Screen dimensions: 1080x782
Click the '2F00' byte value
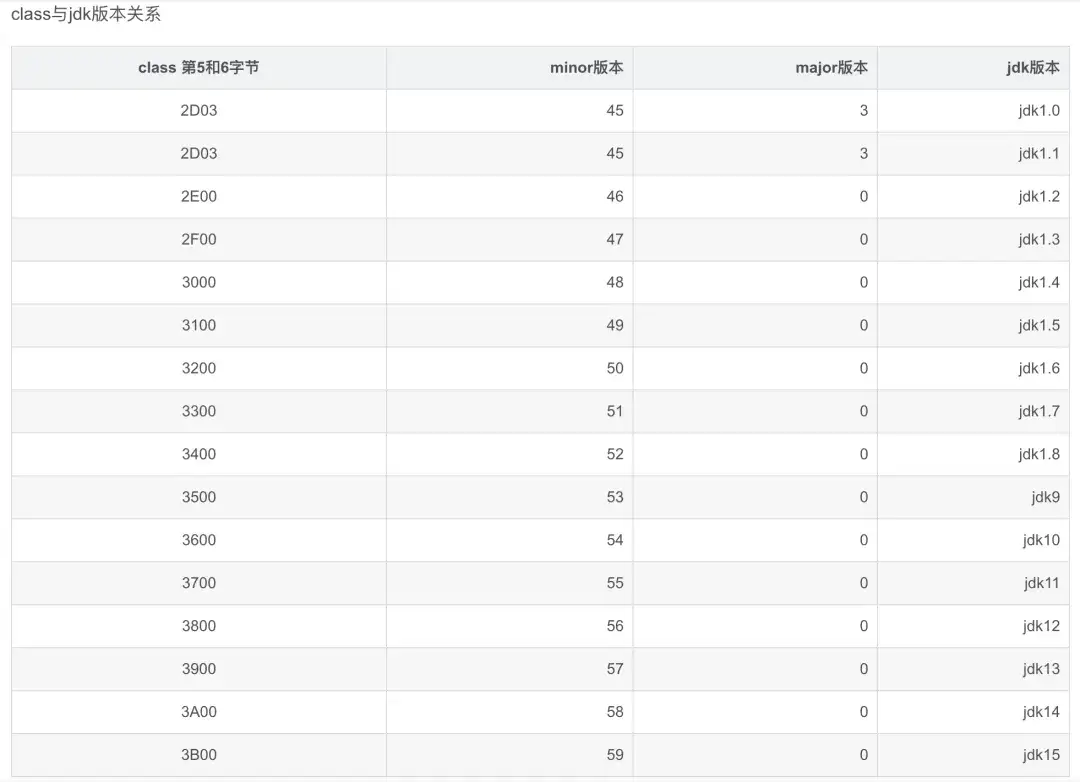pyautogui.click(x=198, y=239)
